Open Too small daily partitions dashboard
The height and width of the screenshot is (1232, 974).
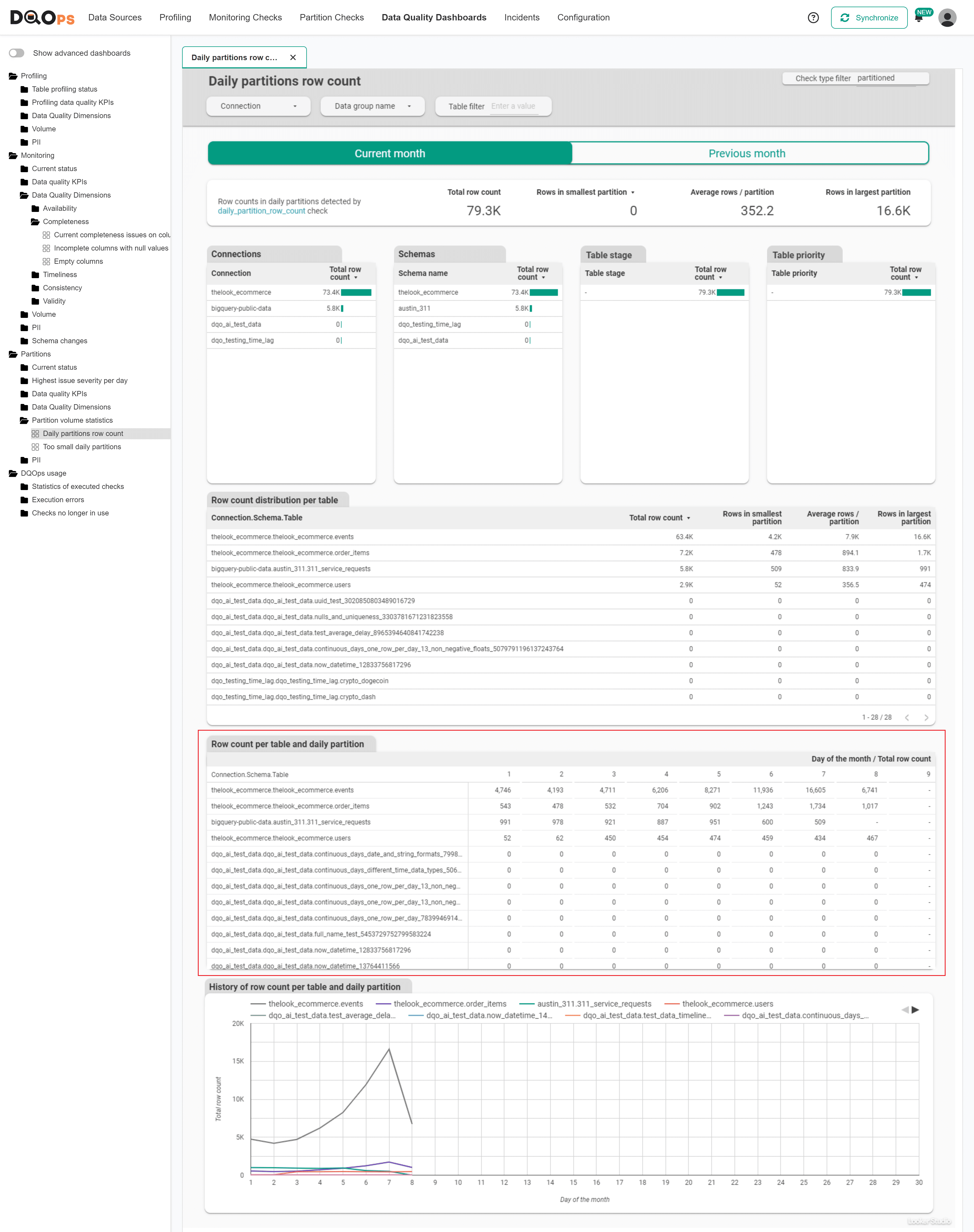tap(82, 447)
